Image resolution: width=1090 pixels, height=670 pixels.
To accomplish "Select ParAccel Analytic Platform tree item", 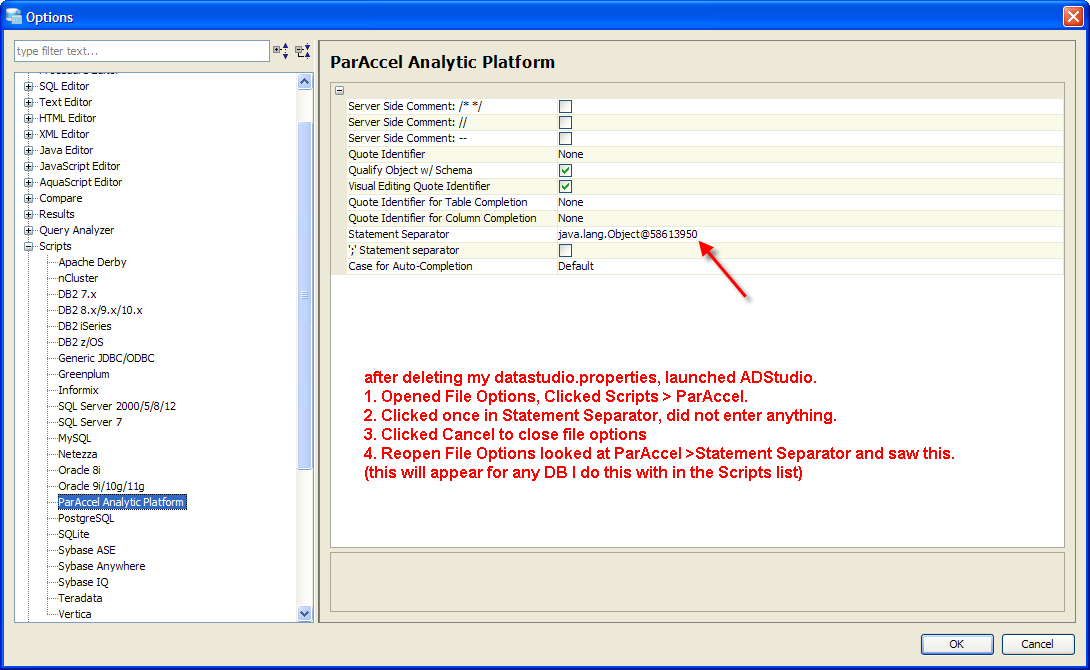I will [122, 502].
